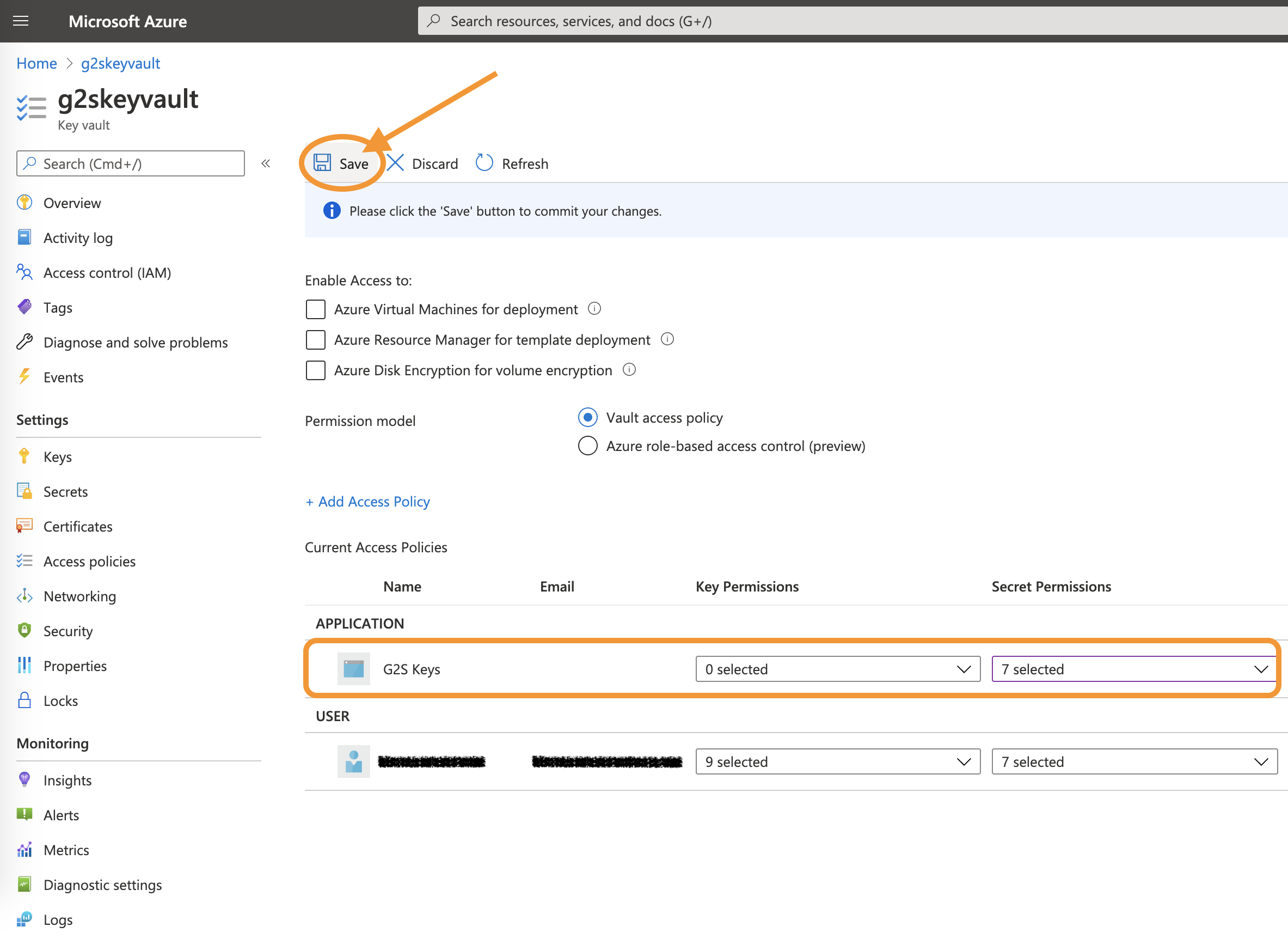Click the Keys yellow key icon
Image resolution: width=1288 pixels, height=939 pixels.
coord(24,456)
